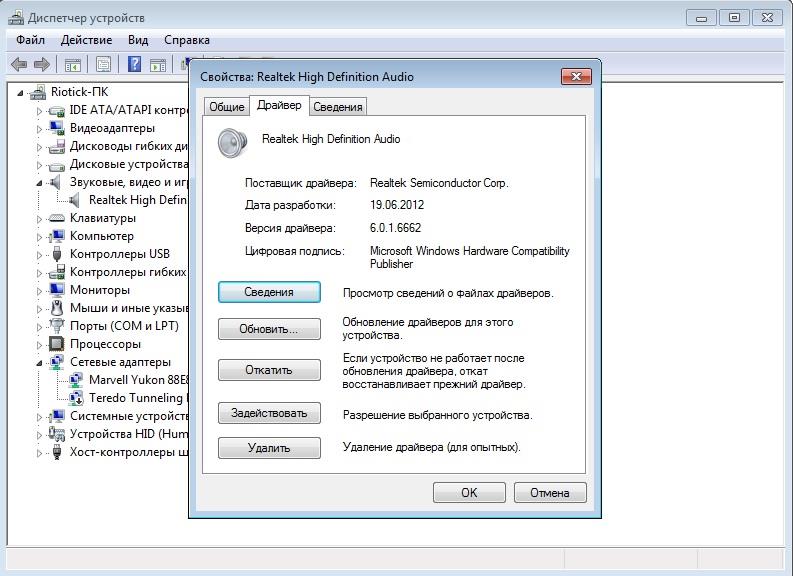Click the properties sheet toolbar icon

tap(102, 65)
